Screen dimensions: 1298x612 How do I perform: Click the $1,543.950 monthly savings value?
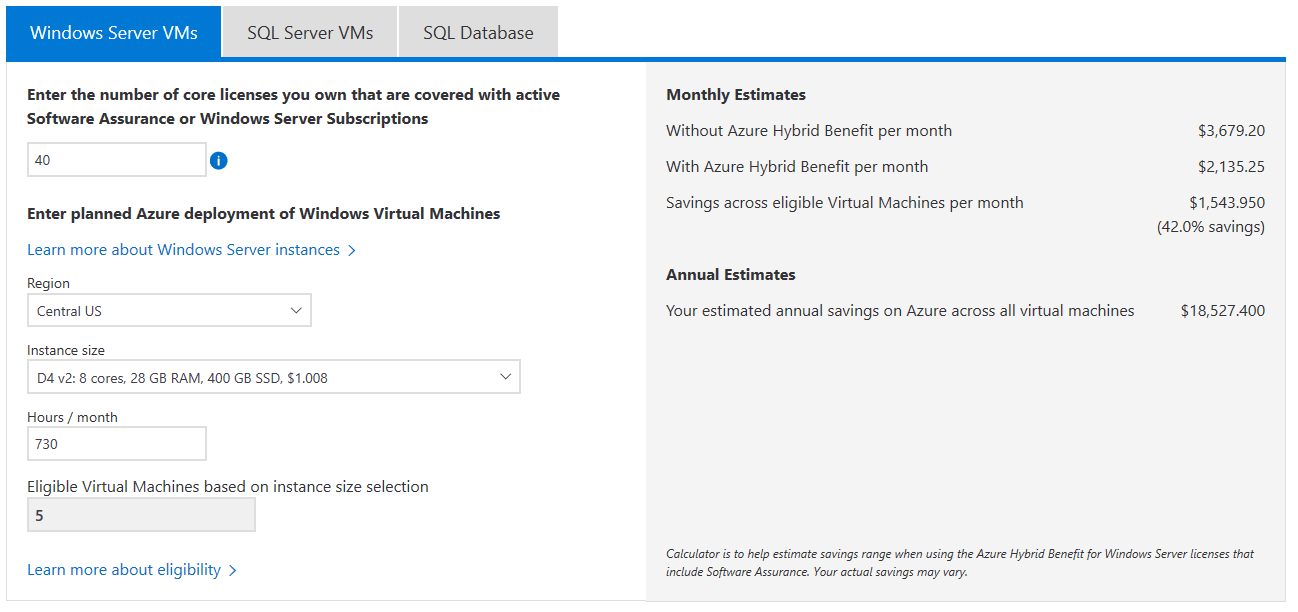(x=1227, y=203)
